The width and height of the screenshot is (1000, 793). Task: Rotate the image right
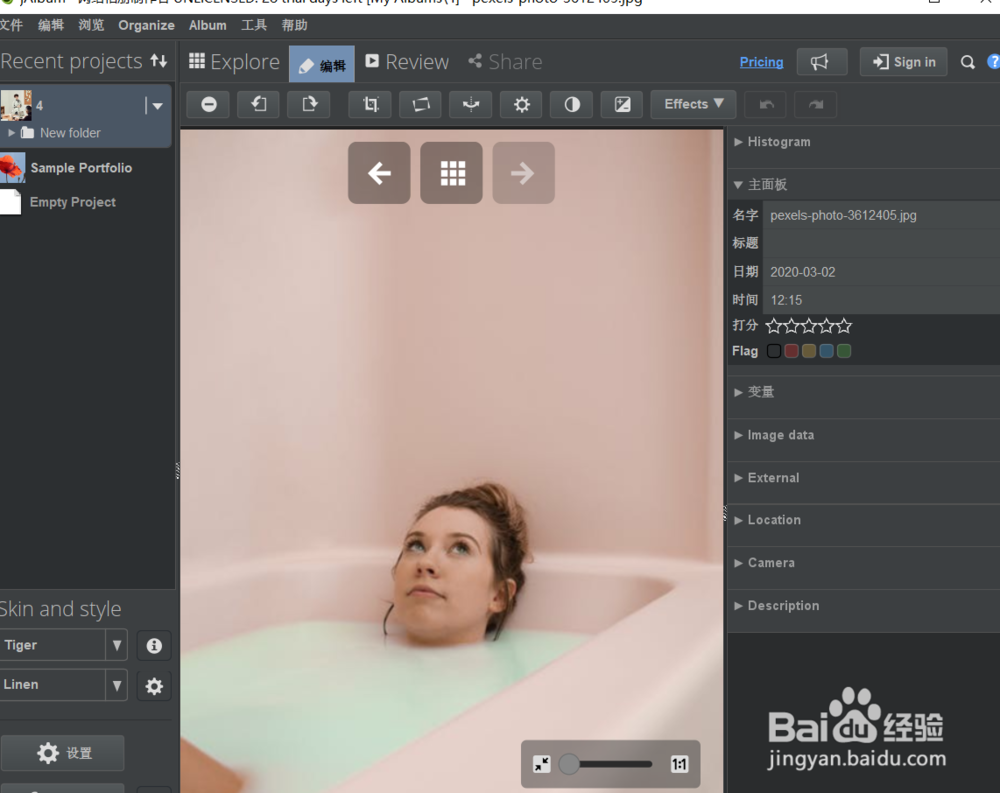309,104
